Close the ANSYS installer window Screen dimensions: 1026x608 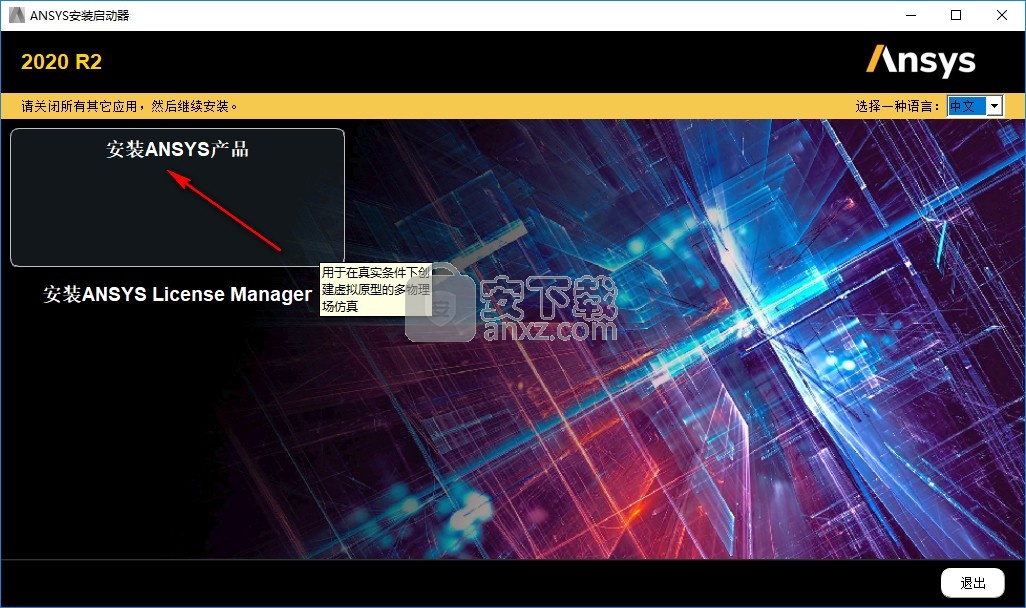click(1002, 15)
